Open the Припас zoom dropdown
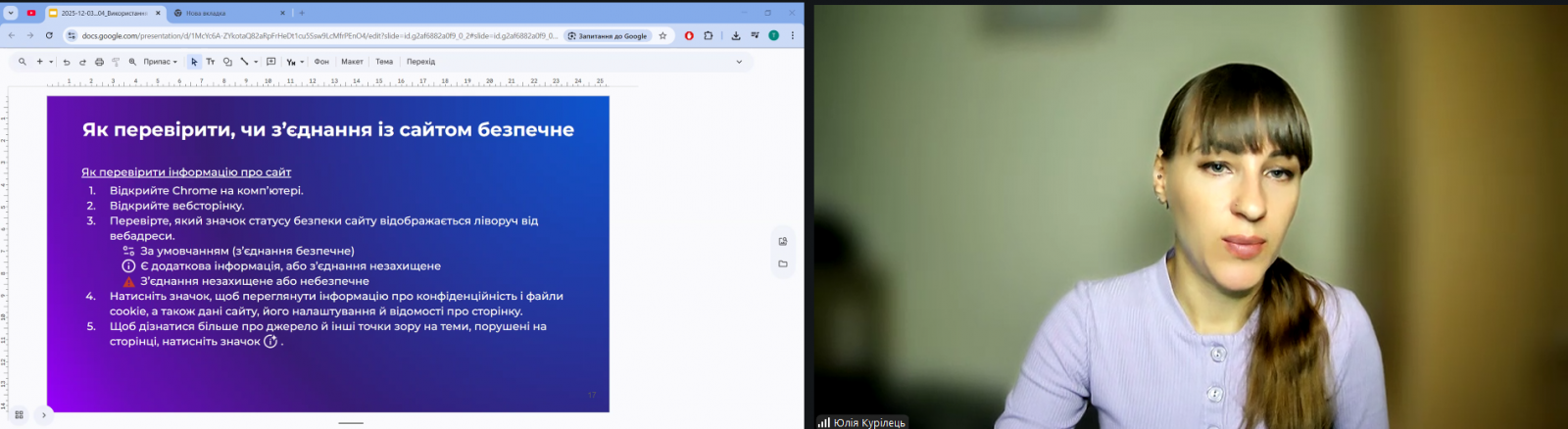 pyautogui.click(x=160, y=62)
